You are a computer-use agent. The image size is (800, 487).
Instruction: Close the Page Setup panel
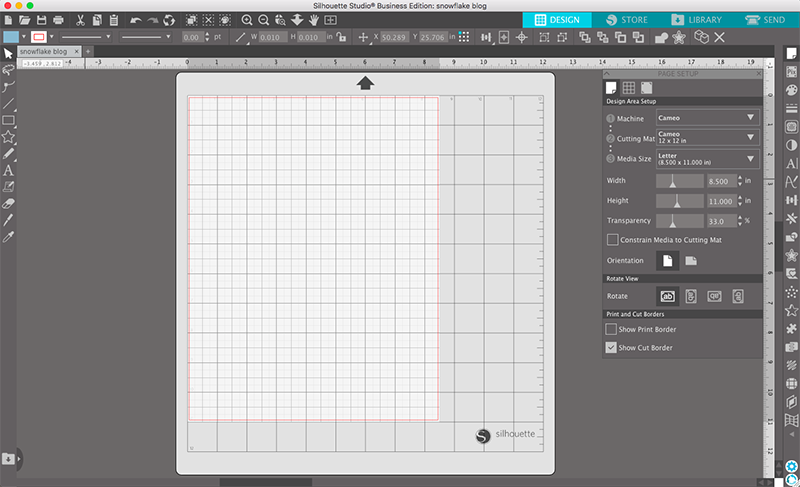tap(759, 74)
